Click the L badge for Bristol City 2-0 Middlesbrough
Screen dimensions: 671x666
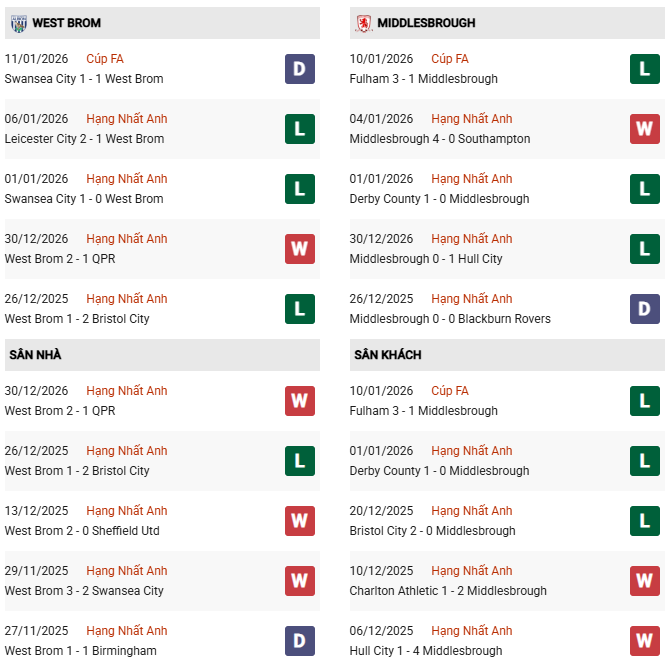pyautogui.click(x=644, y=521)
